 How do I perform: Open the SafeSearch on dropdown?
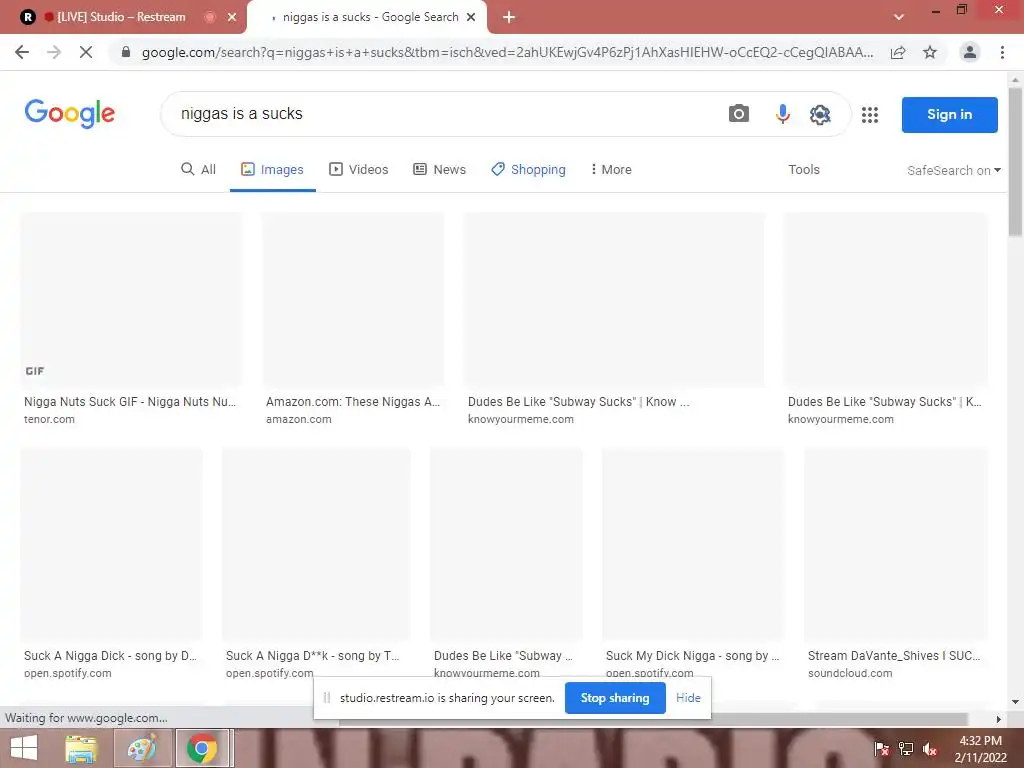(953, 170)
